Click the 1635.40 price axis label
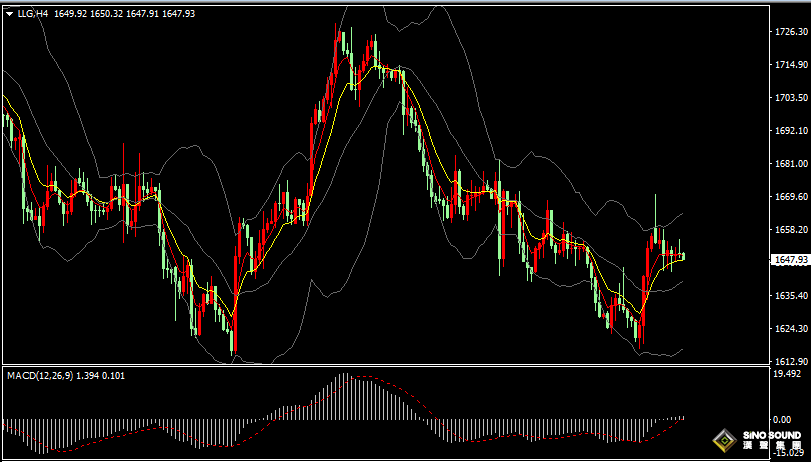The height and width of the screenshot is (462, 811). pos(790,296)
